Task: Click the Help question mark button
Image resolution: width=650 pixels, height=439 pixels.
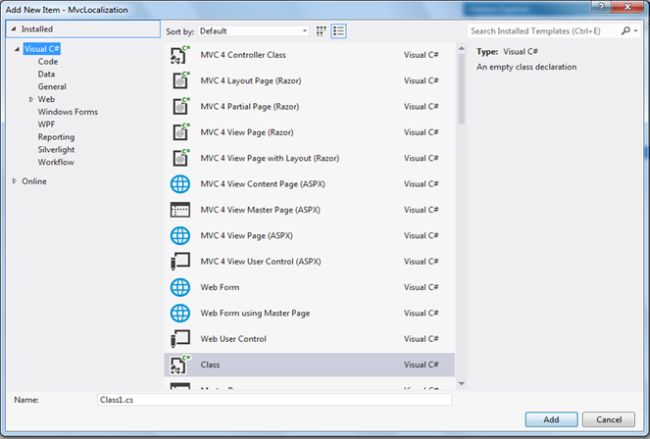Action: pyautogui.click(x=601, y=6)
